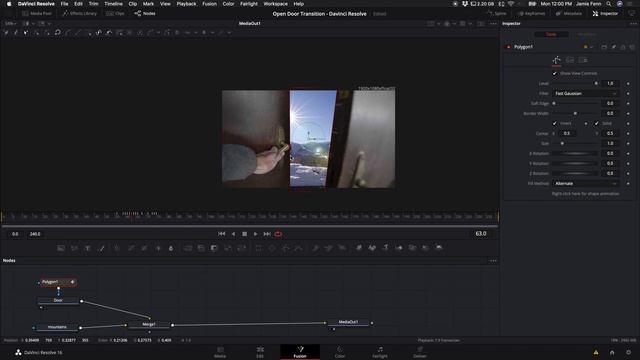Open the Media Pool panel

38,13
